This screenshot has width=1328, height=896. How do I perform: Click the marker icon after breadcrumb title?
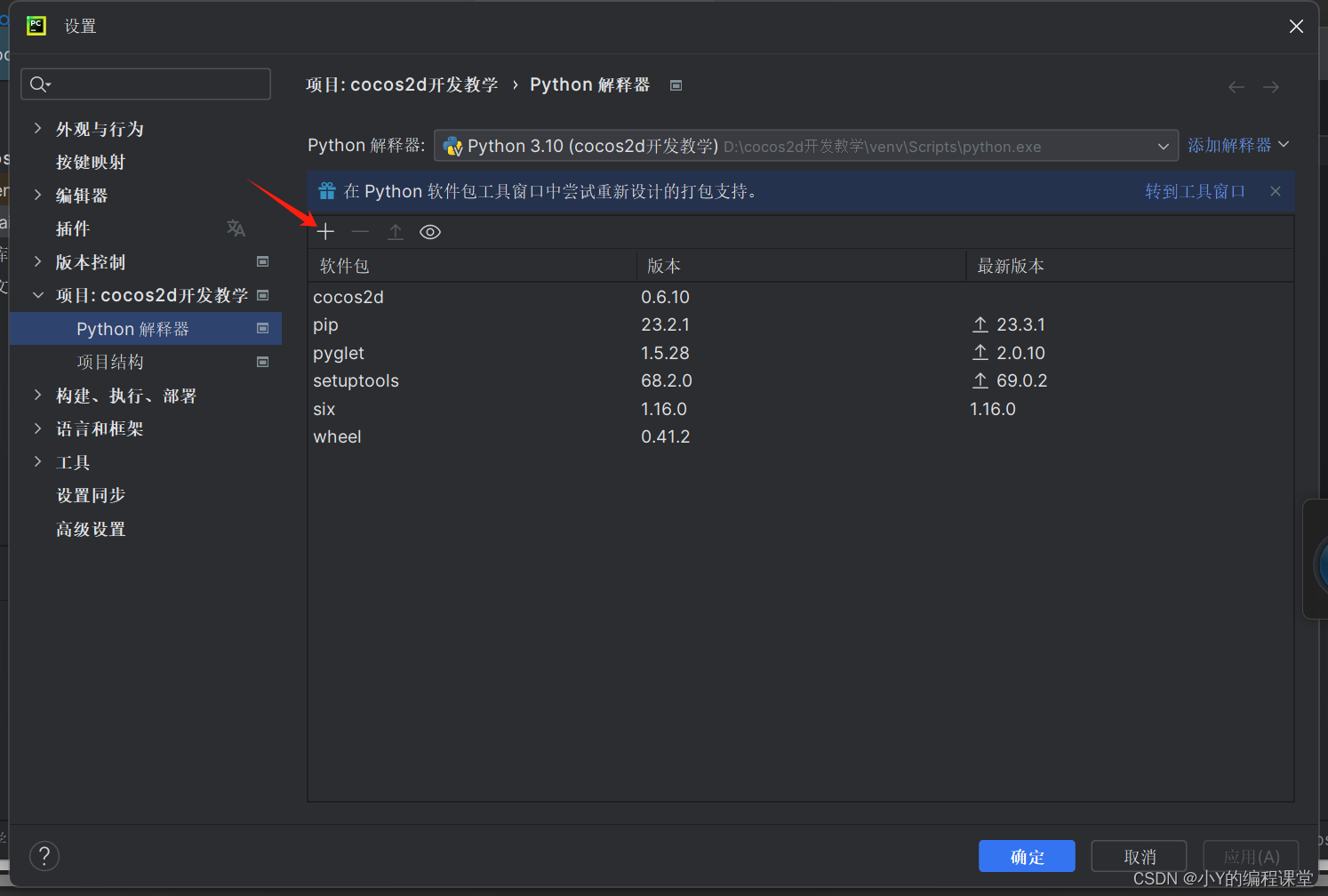pyautogui.click(x=676, y=85)
